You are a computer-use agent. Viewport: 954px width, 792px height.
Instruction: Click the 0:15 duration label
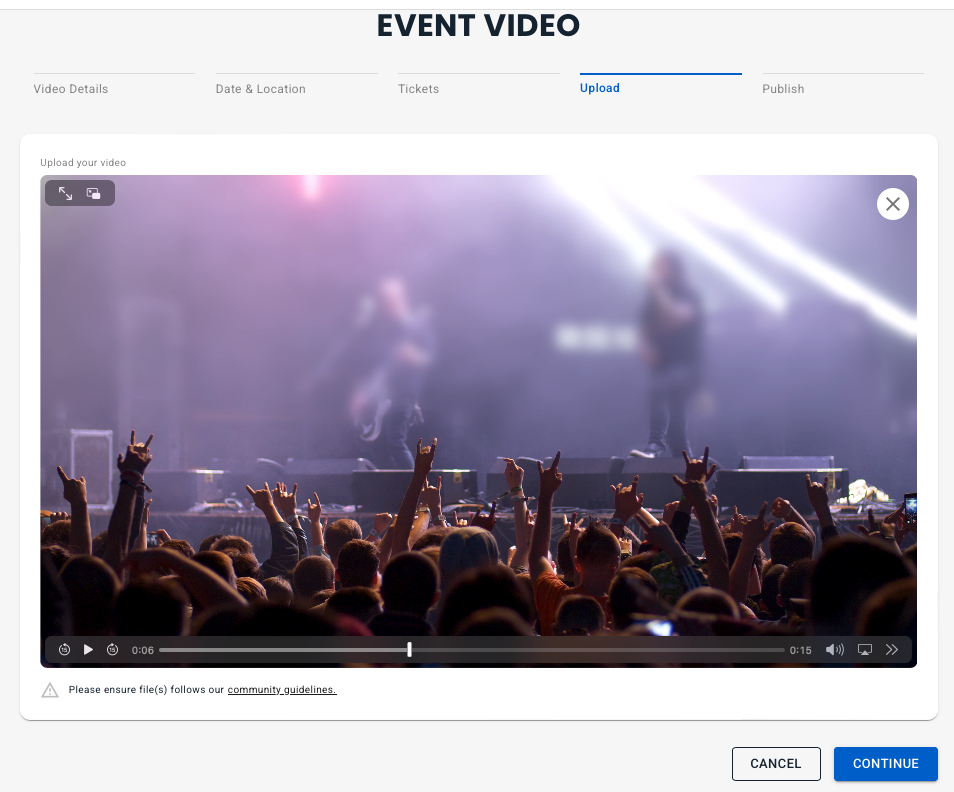[800, 650]
